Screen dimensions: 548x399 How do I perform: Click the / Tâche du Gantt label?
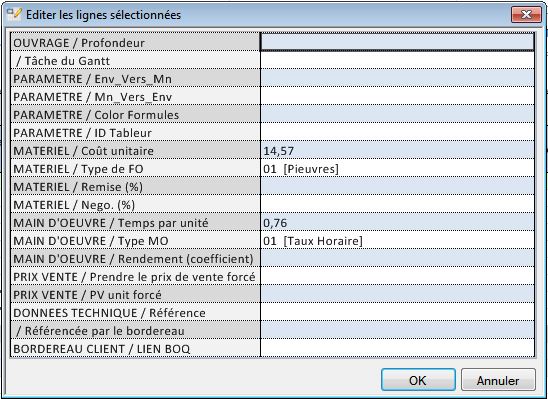[x=63, y=61]
